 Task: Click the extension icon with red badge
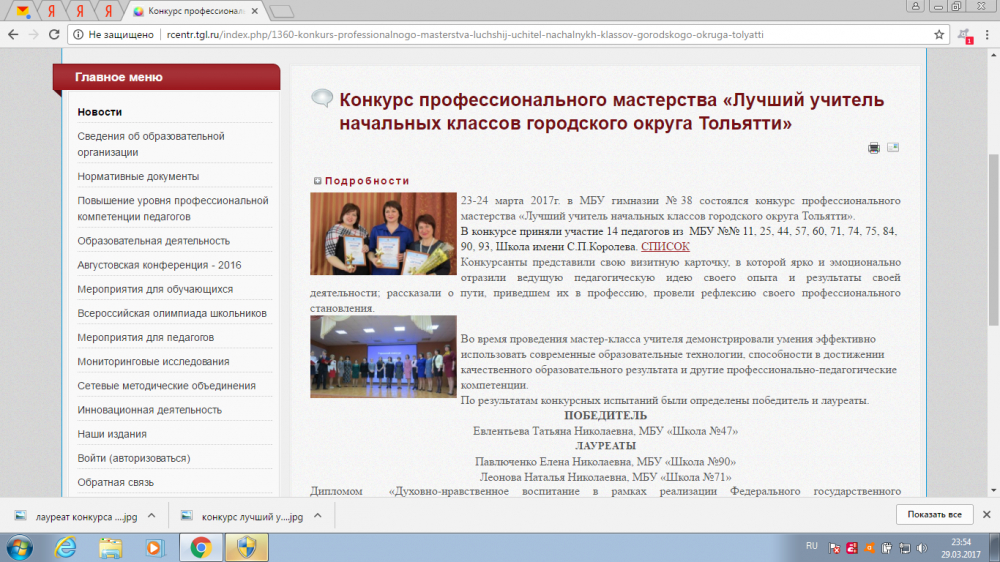[x=965, y=36]
